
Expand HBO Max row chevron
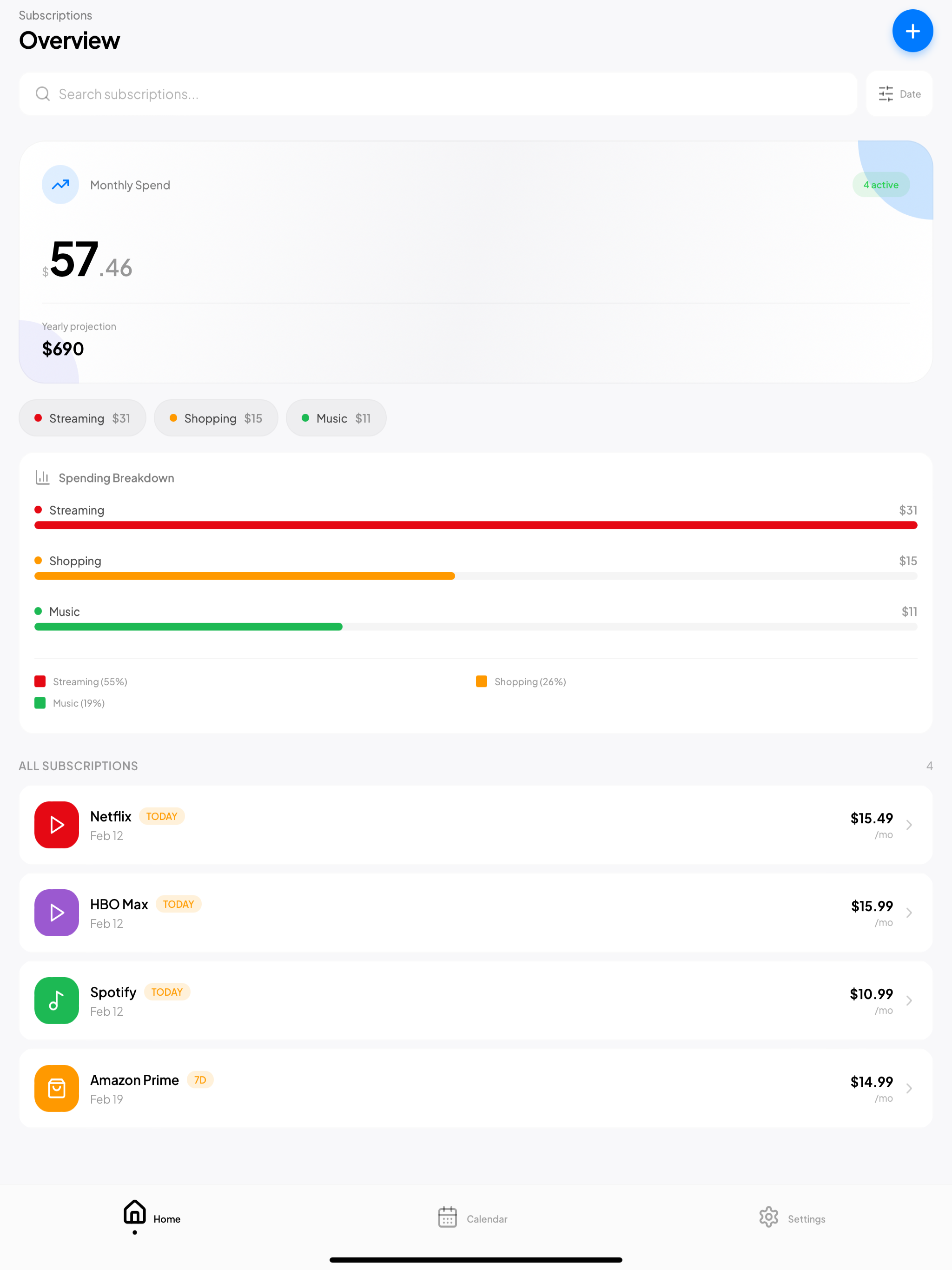pos(909,913)
